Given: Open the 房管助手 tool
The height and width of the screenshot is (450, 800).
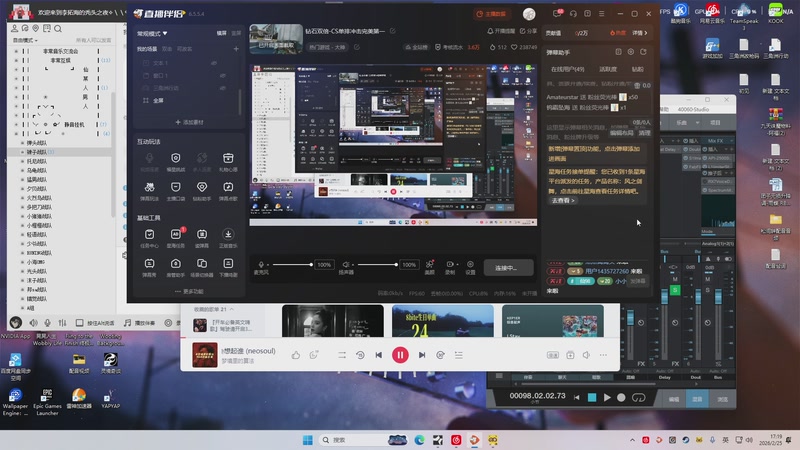Looking at the screenshot, I should (176, 267).
